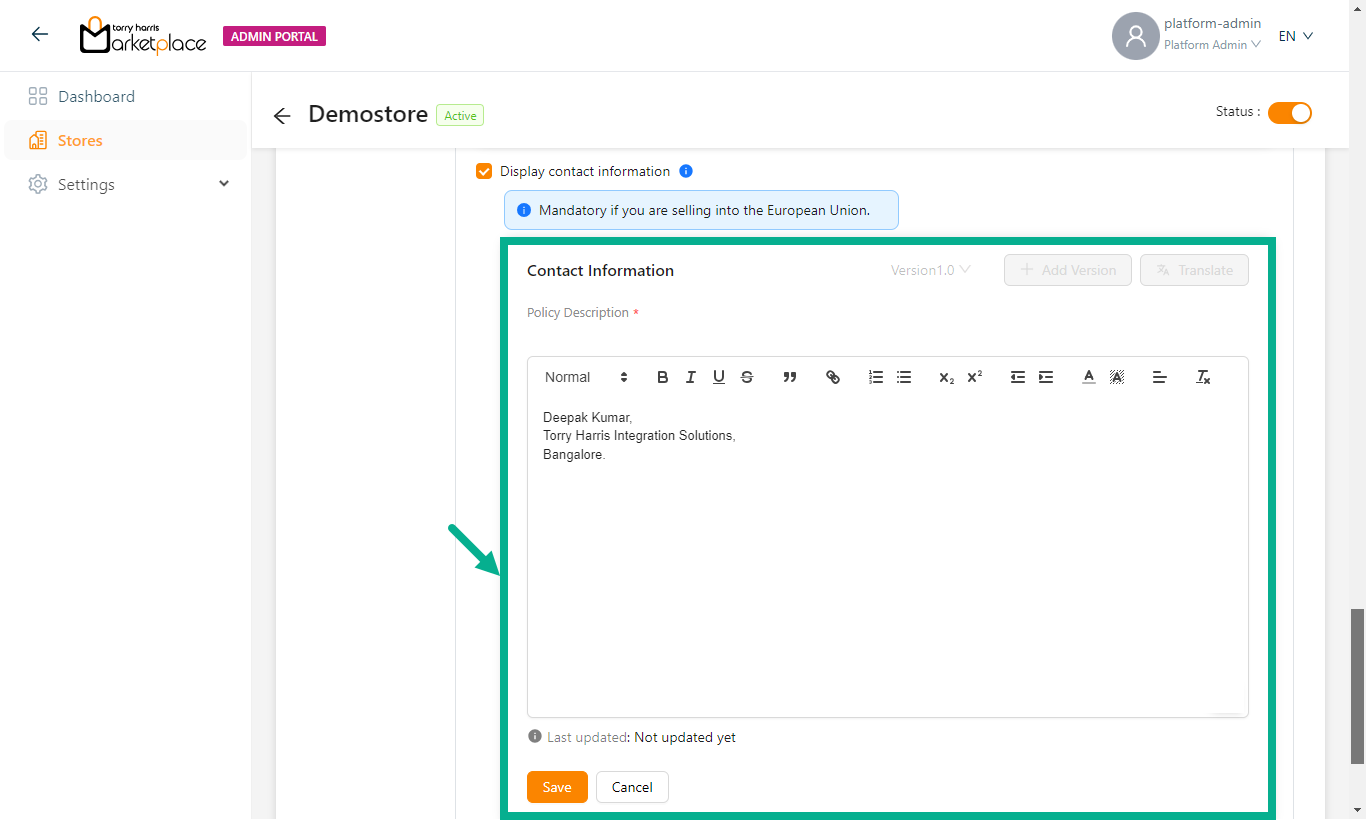Toggle bold formatting in editor toolbar
Image resolution: width=1366 pixels, height=820 pixels.
click(662, 377)
